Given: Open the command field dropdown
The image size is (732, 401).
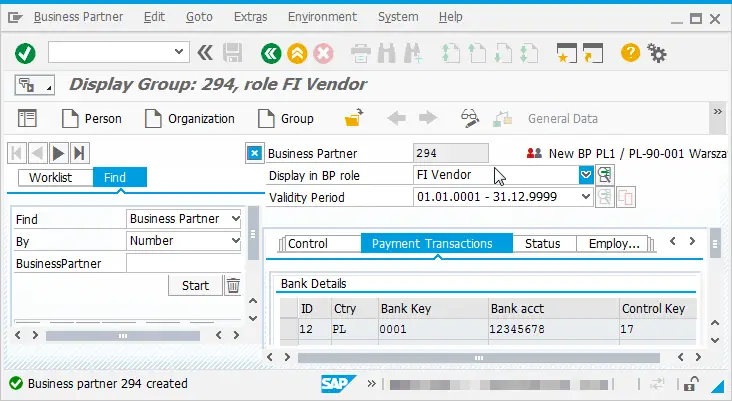Looking at the screenshot, I should click(x=179, y=51).
